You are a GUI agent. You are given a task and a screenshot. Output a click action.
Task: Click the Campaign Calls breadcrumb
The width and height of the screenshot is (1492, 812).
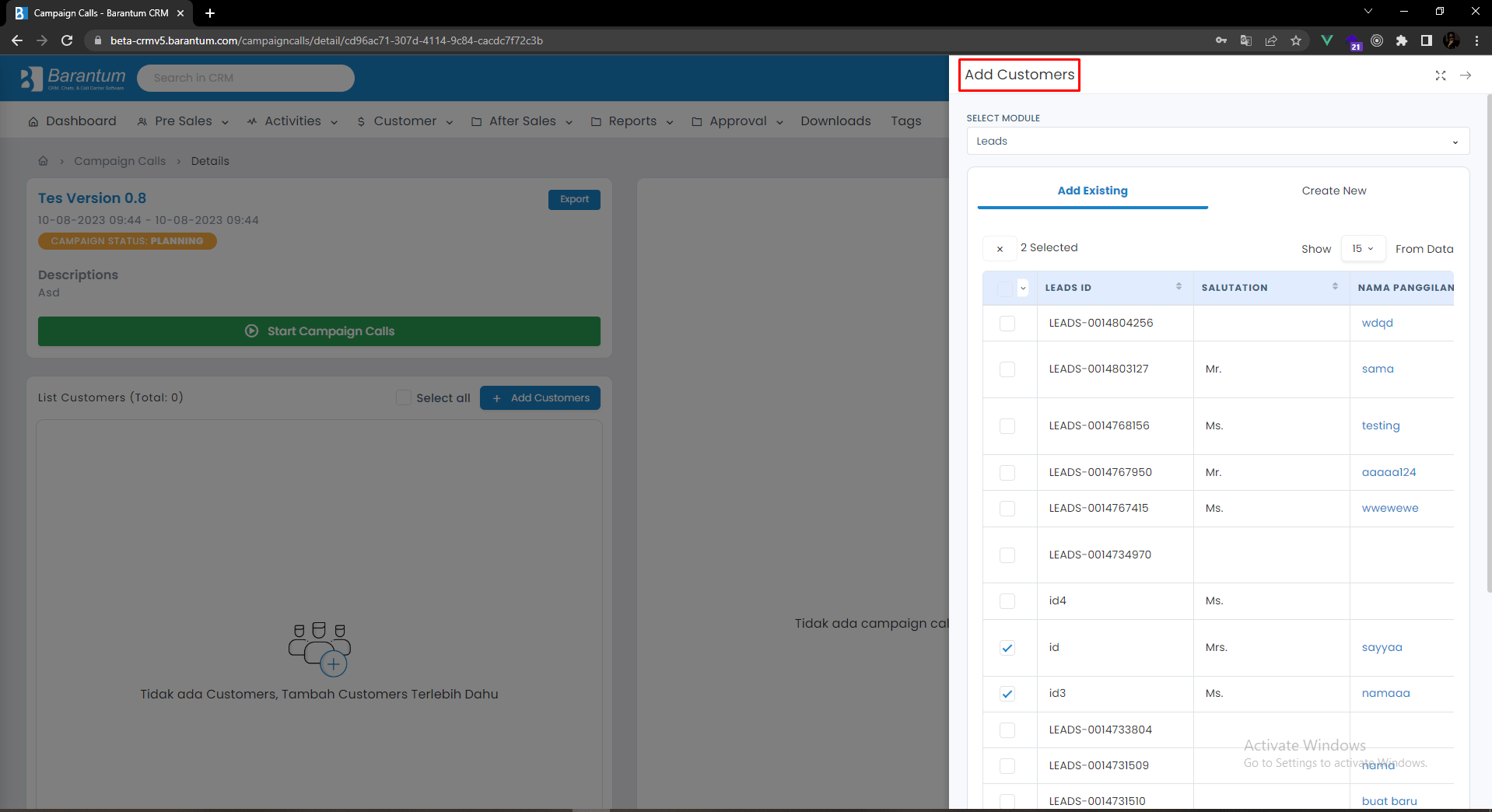click(x=120, y=161)
